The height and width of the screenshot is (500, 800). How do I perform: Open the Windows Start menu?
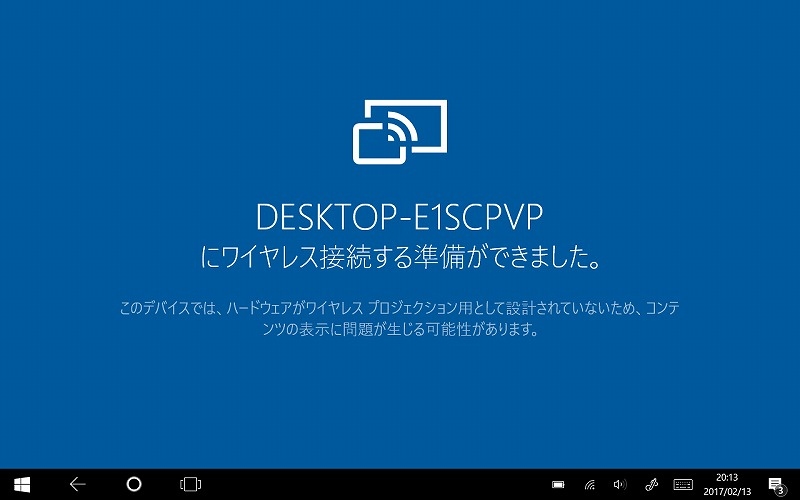click(22, 484)
